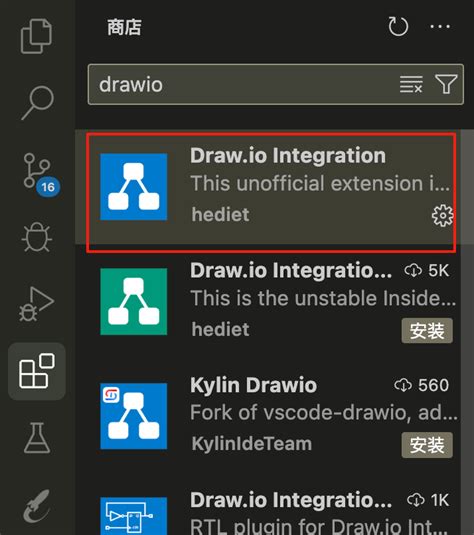Open manage gear for Draw.io Integration
Image resolution: width=474 pixels, height=535 pixels.
(442, 215)
